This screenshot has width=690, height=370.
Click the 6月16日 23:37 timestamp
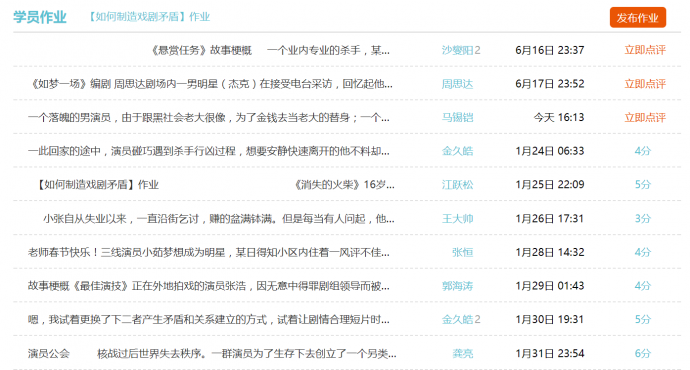pyautogui.click(x=550, y=50)
